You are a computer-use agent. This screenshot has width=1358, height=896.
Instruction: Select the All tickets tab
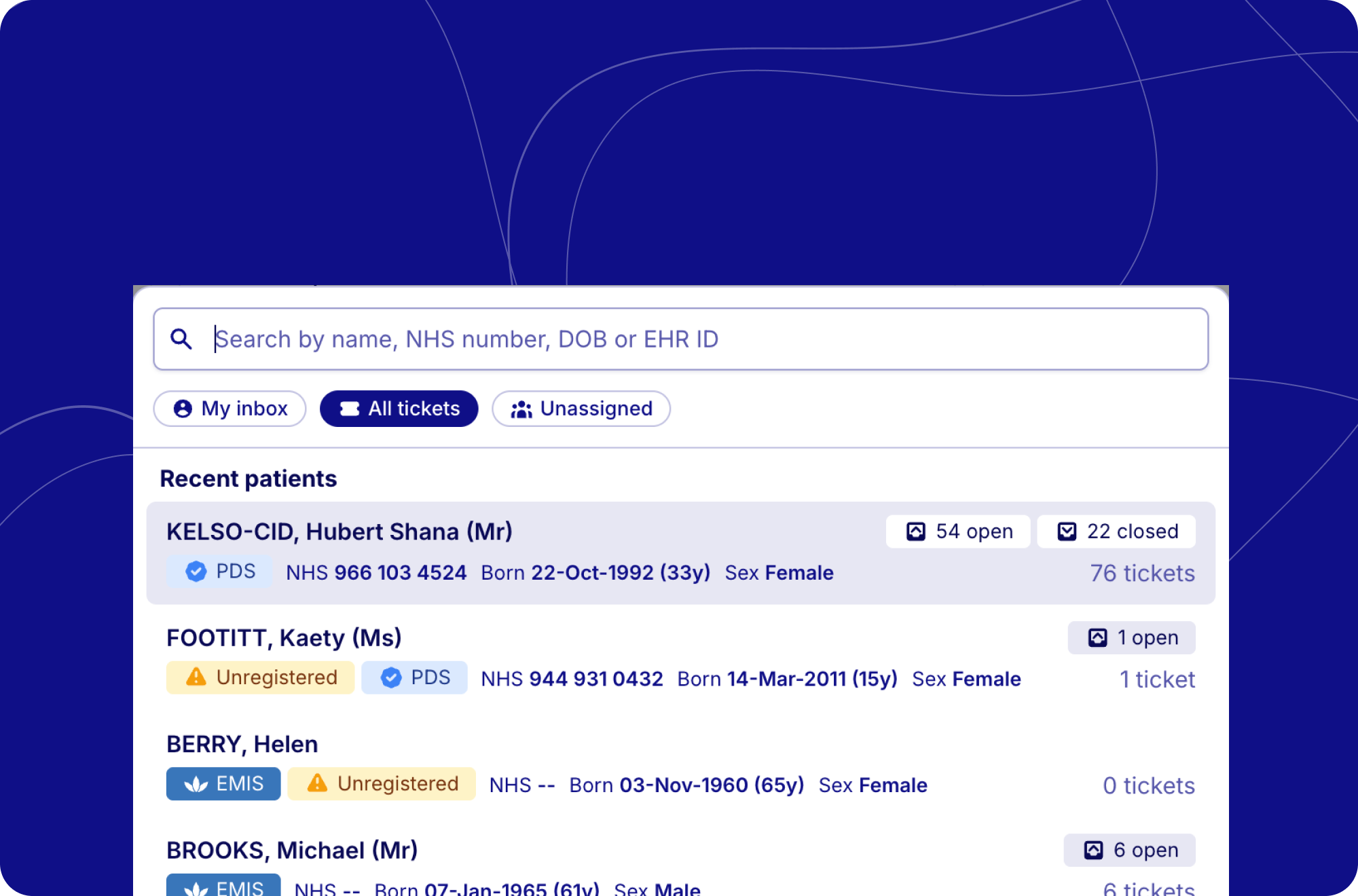coord(399,409)
